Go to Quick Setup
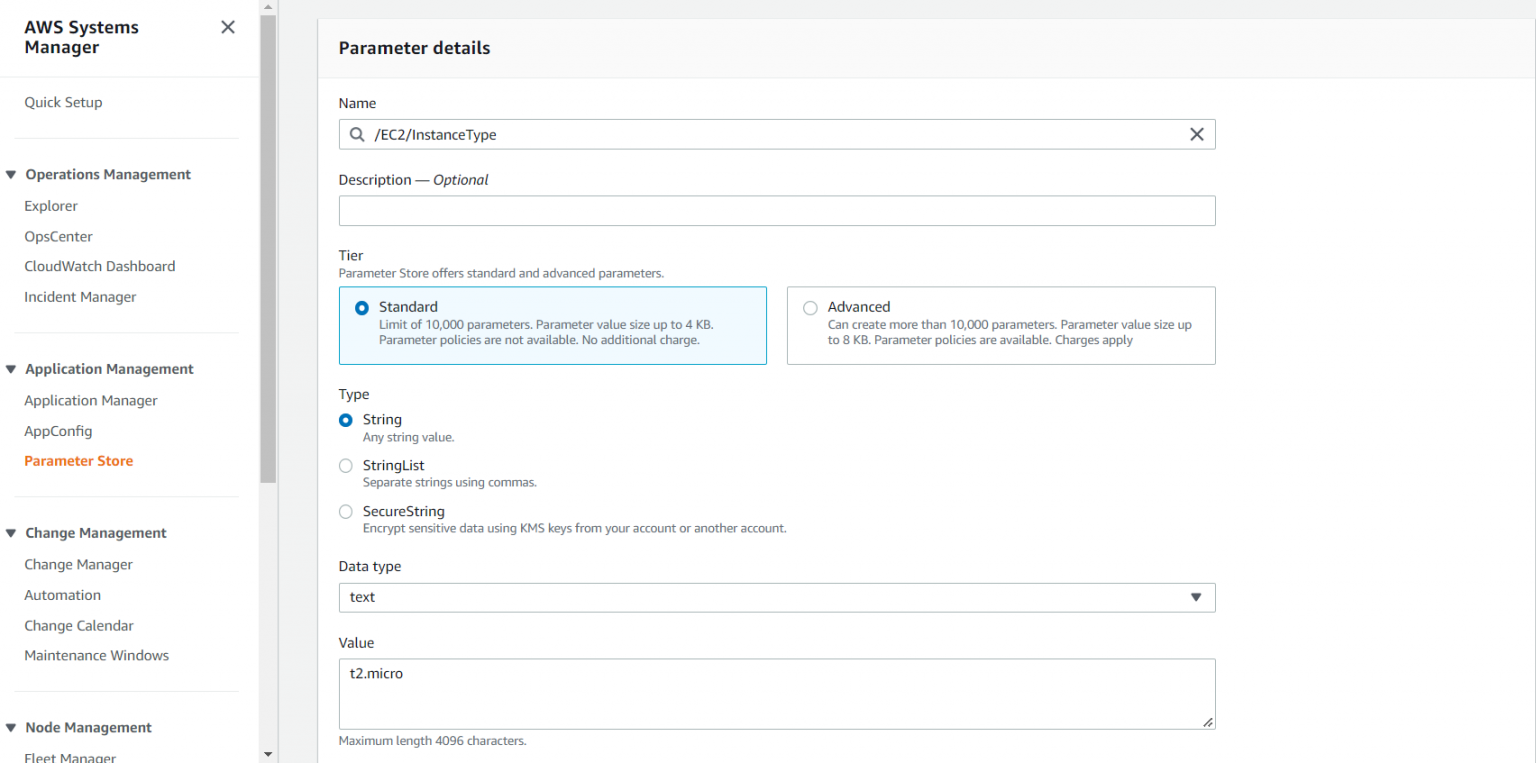This screenshot has height=763, width=1536. (63, 102)
